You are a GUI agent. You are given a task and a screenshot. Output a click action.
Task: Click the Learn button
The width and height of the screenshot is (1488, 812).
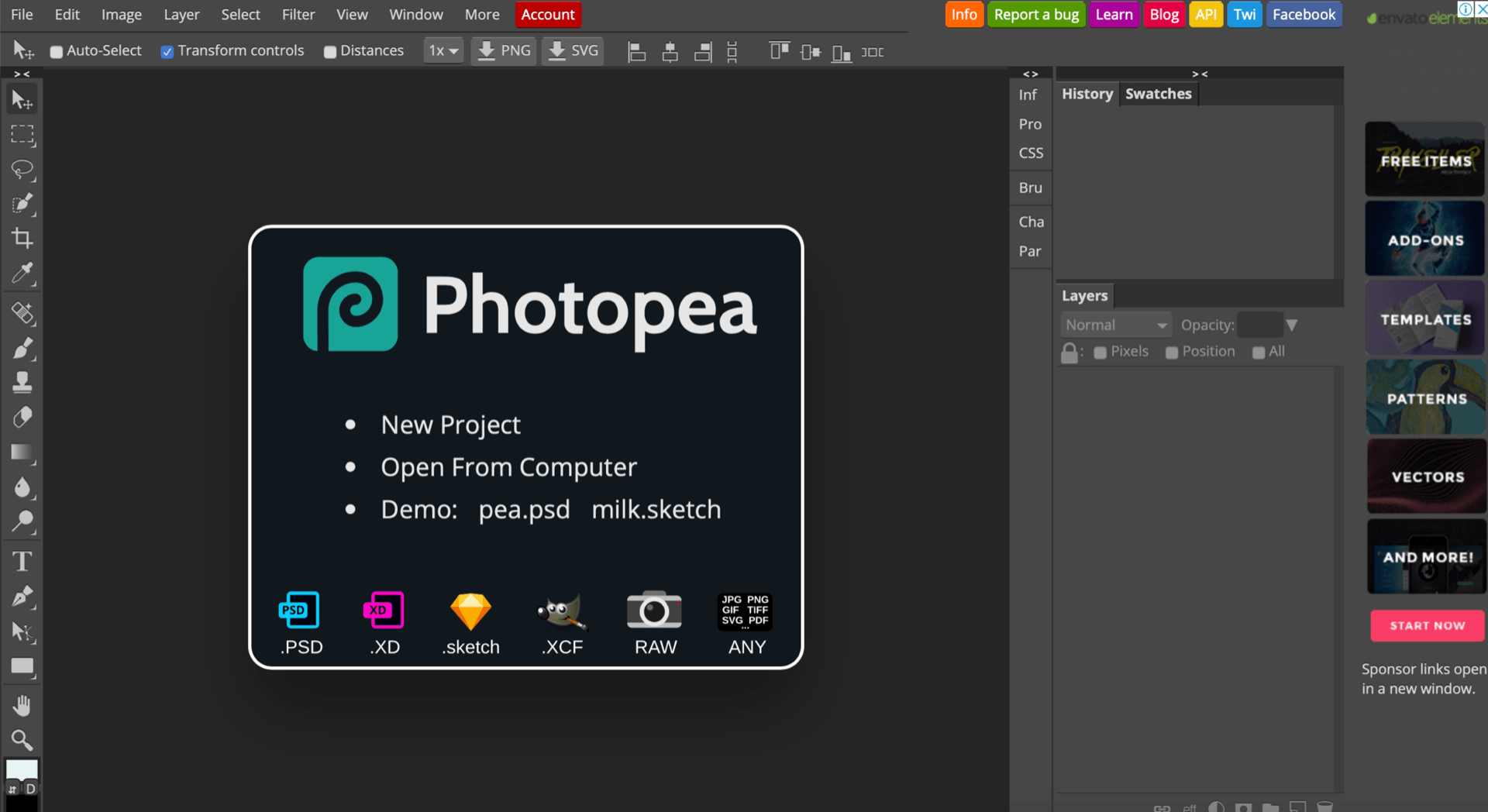(1114, 15)
